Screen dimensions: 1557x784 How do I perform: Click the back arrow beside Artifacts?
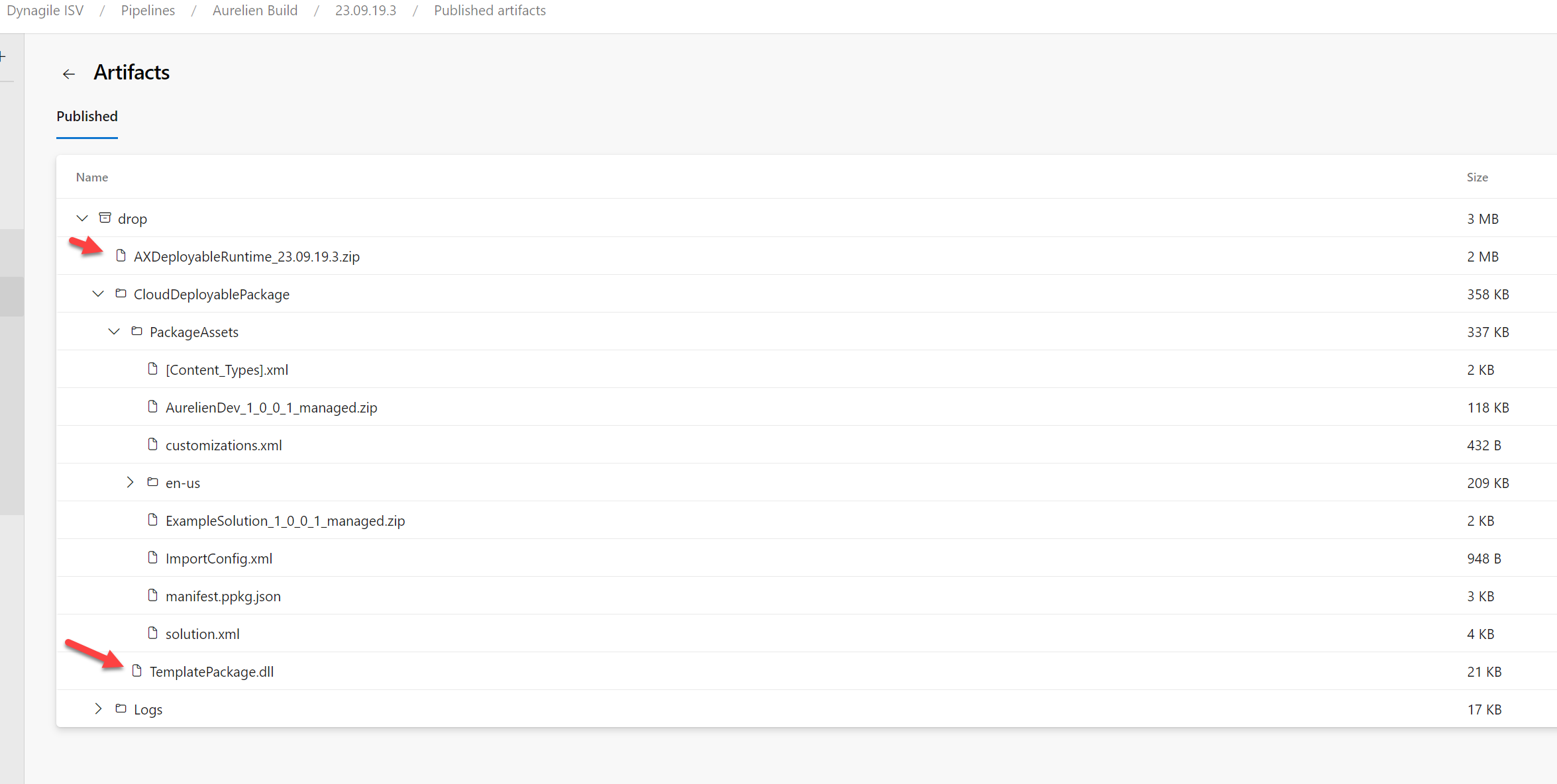pyautogui.click(x=69, y=73)
